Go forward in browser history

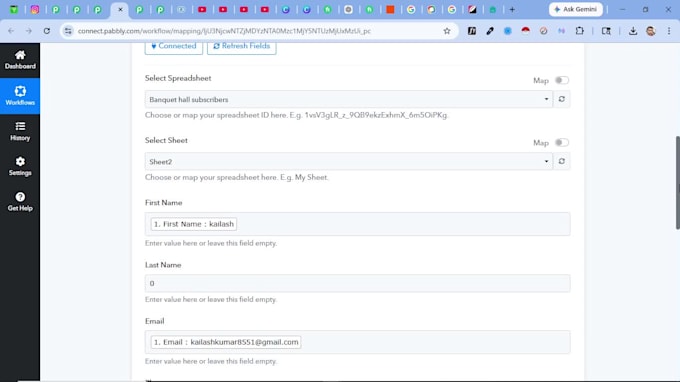coord(29,31)
